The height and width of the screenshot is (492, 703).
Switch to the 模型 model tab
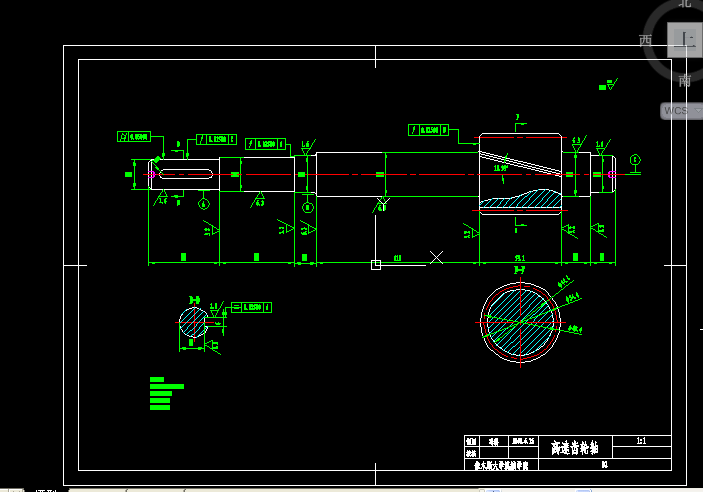click(x=46, y=490)
